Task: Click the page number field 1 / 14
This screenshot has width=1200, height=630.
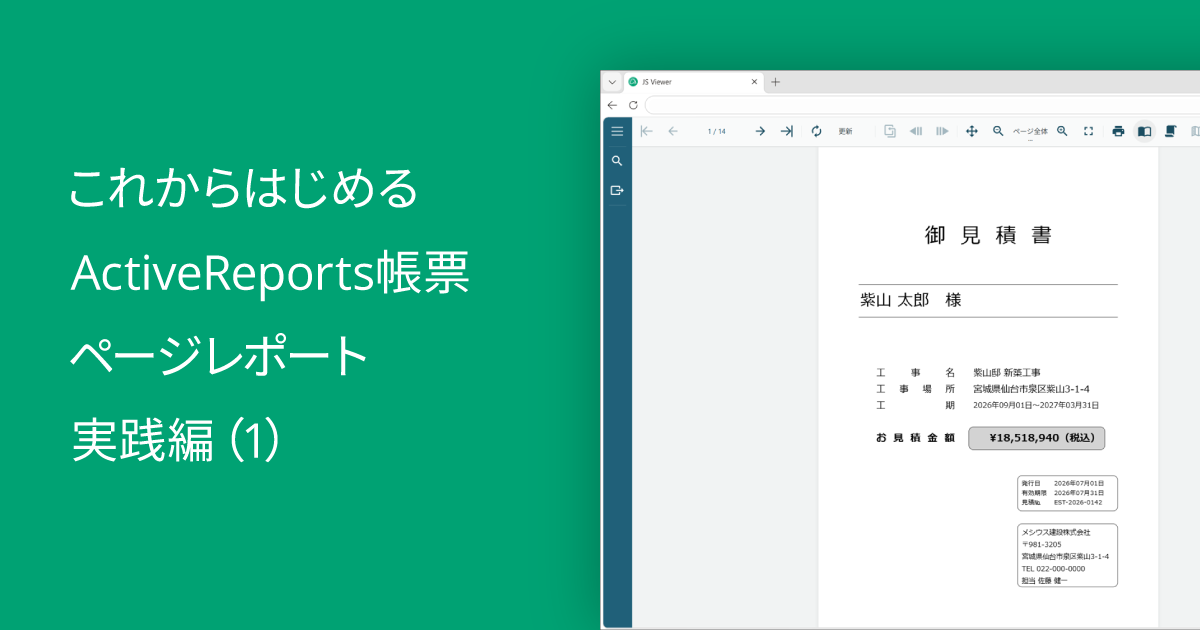Action: click(717, 131)
